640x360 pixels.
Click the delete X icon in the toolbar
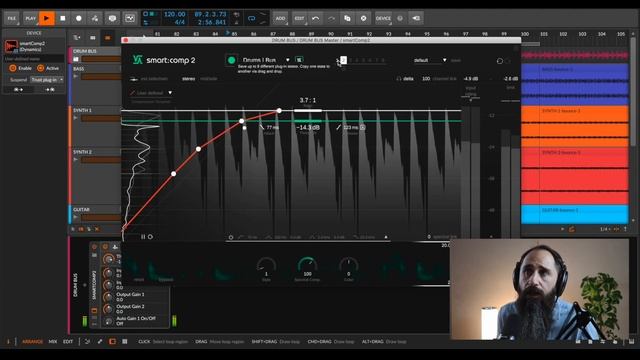coord(363,18)
